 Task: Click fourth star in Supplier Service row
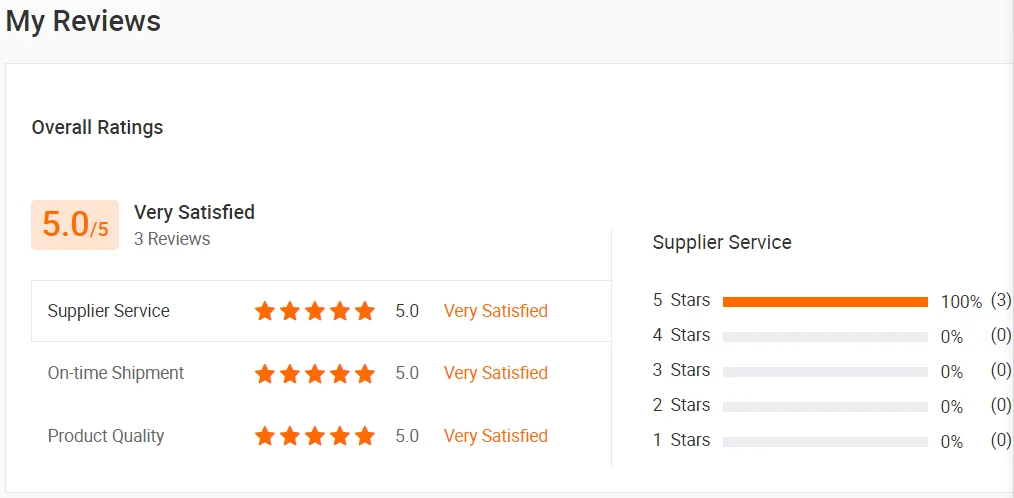(340, 311)
